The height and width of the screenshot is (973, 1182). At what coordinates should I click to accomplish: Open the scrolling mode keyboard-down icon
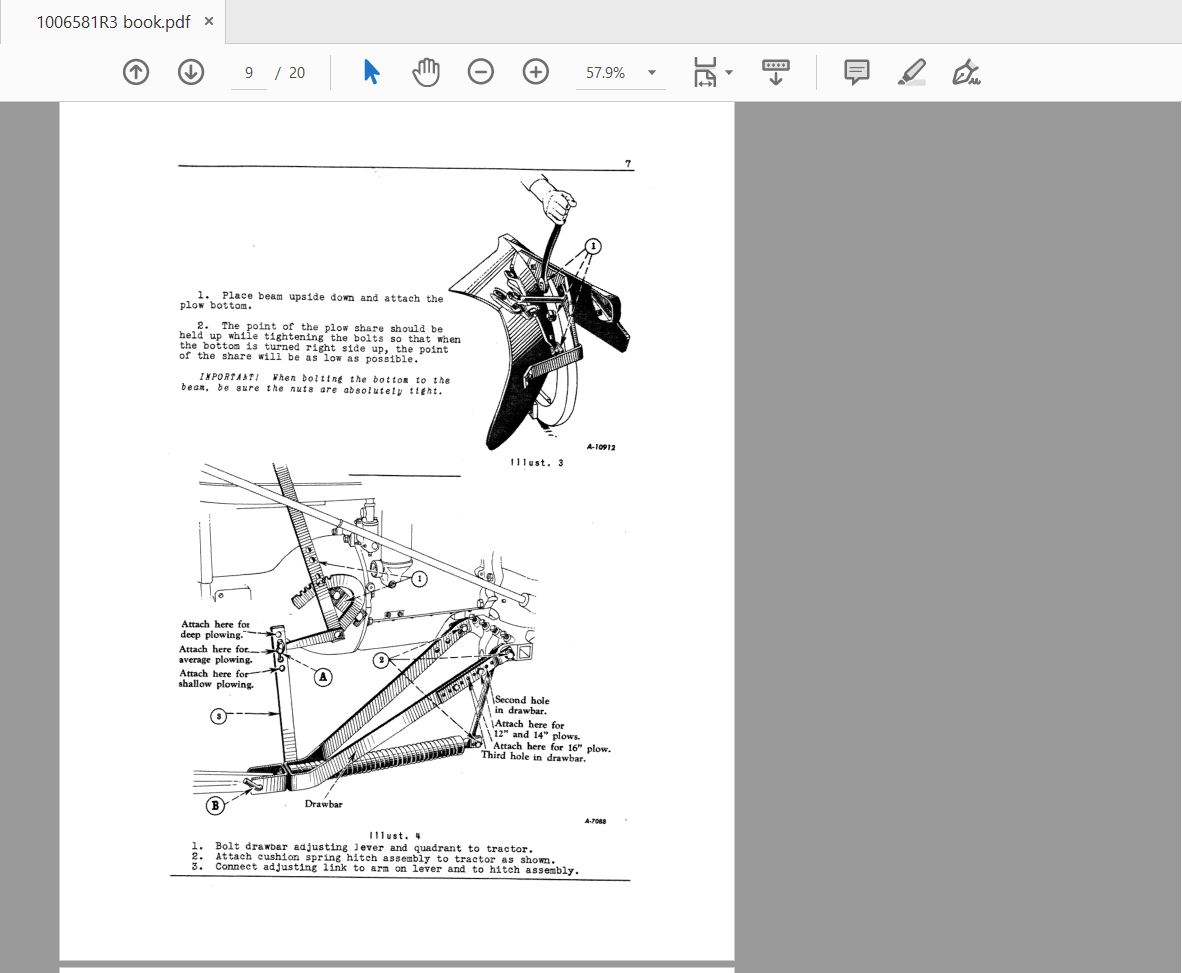(776, 72)
